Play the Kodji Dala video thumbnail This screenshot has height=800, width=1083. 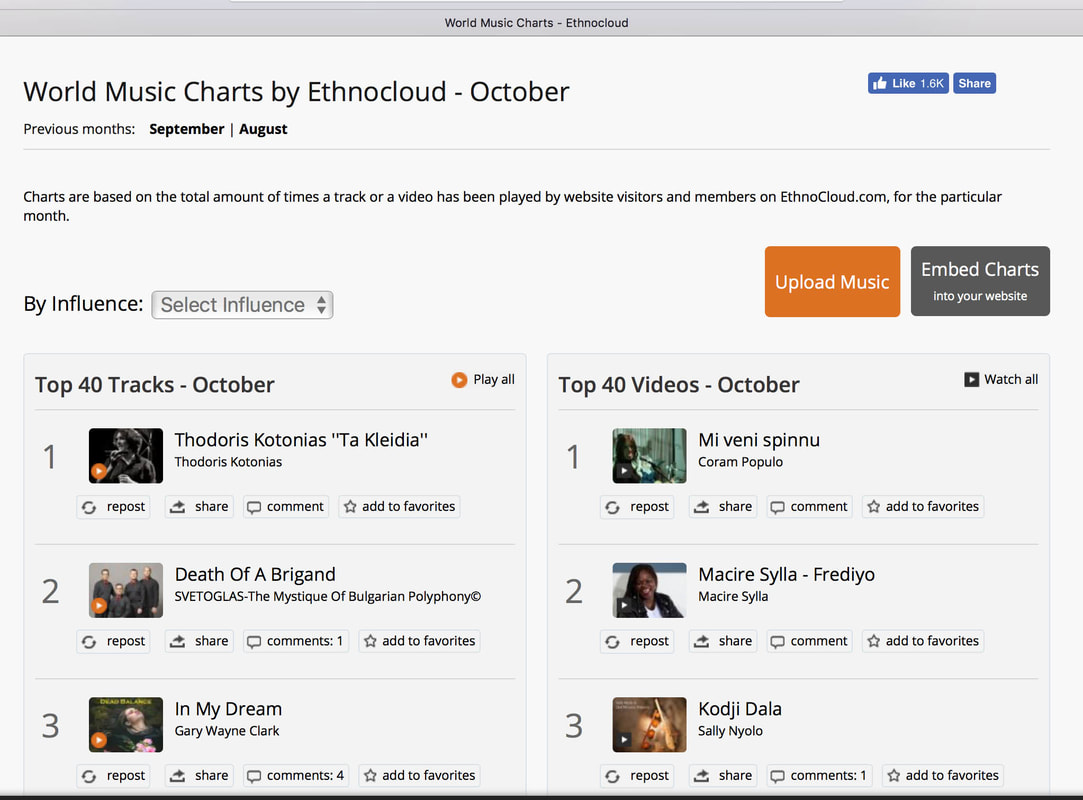click(x=649, y=725)
